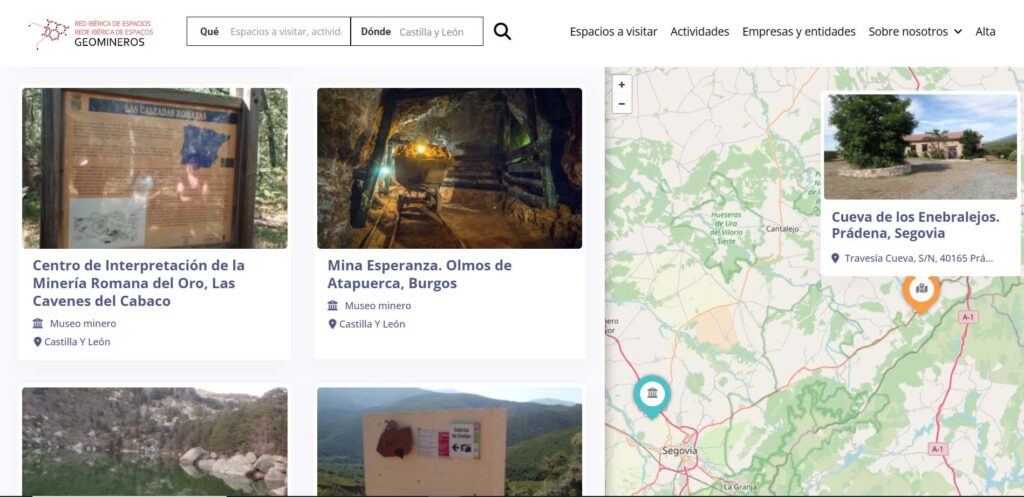
Task: Zoom in on the map
Action: (622, 85)
